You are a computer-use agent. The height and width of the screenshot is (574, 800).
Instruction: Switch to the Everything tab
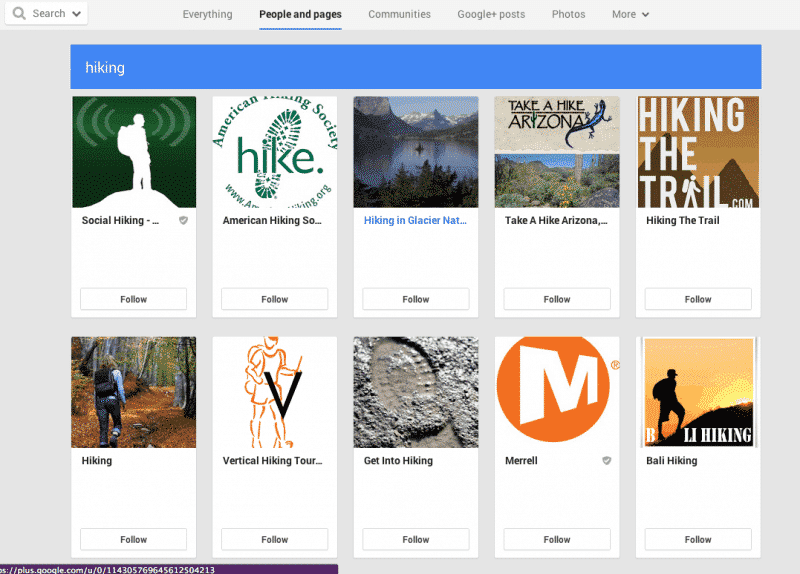tap(207, 15)
